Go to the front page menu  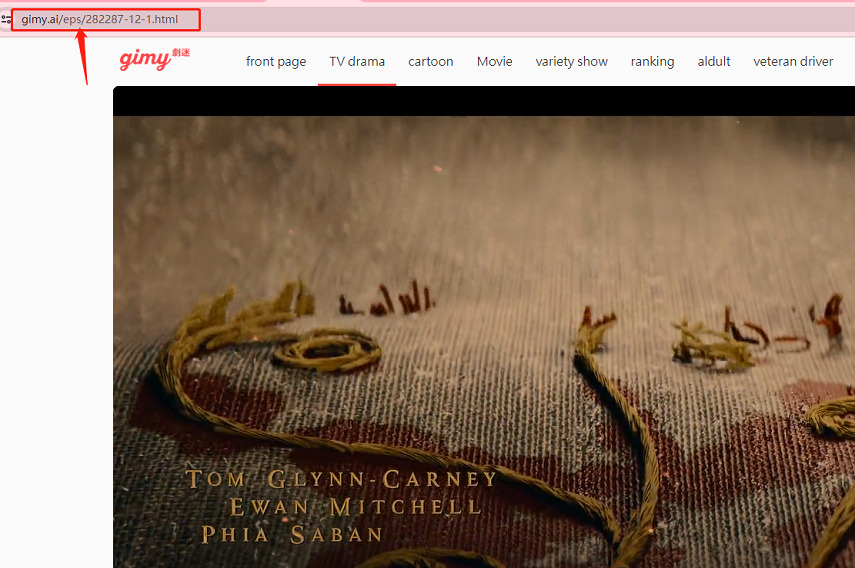276,62
